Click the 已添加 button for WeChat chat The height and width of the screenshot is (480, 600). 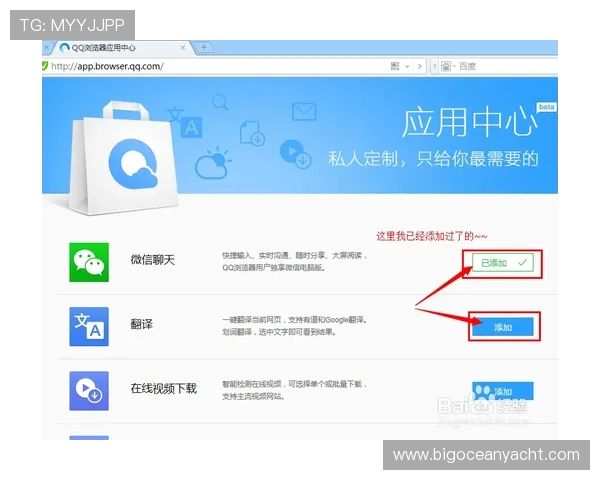502,263
